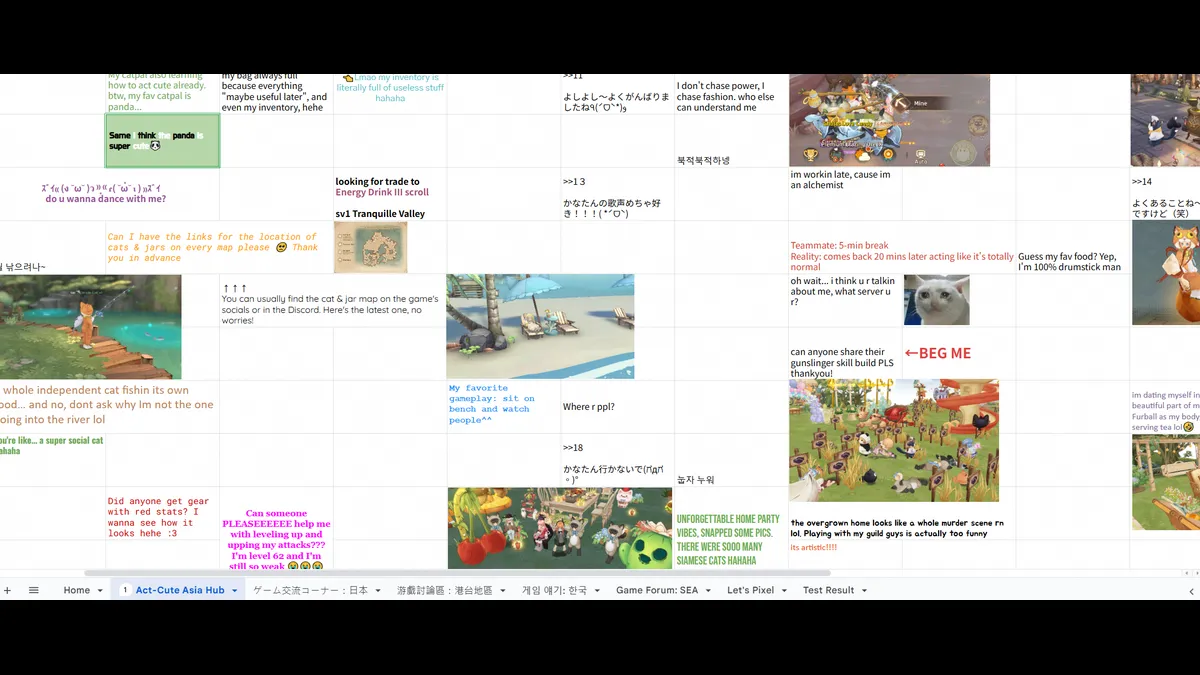
Task: Open the all sheets list icon
Action: click(33, 591)
